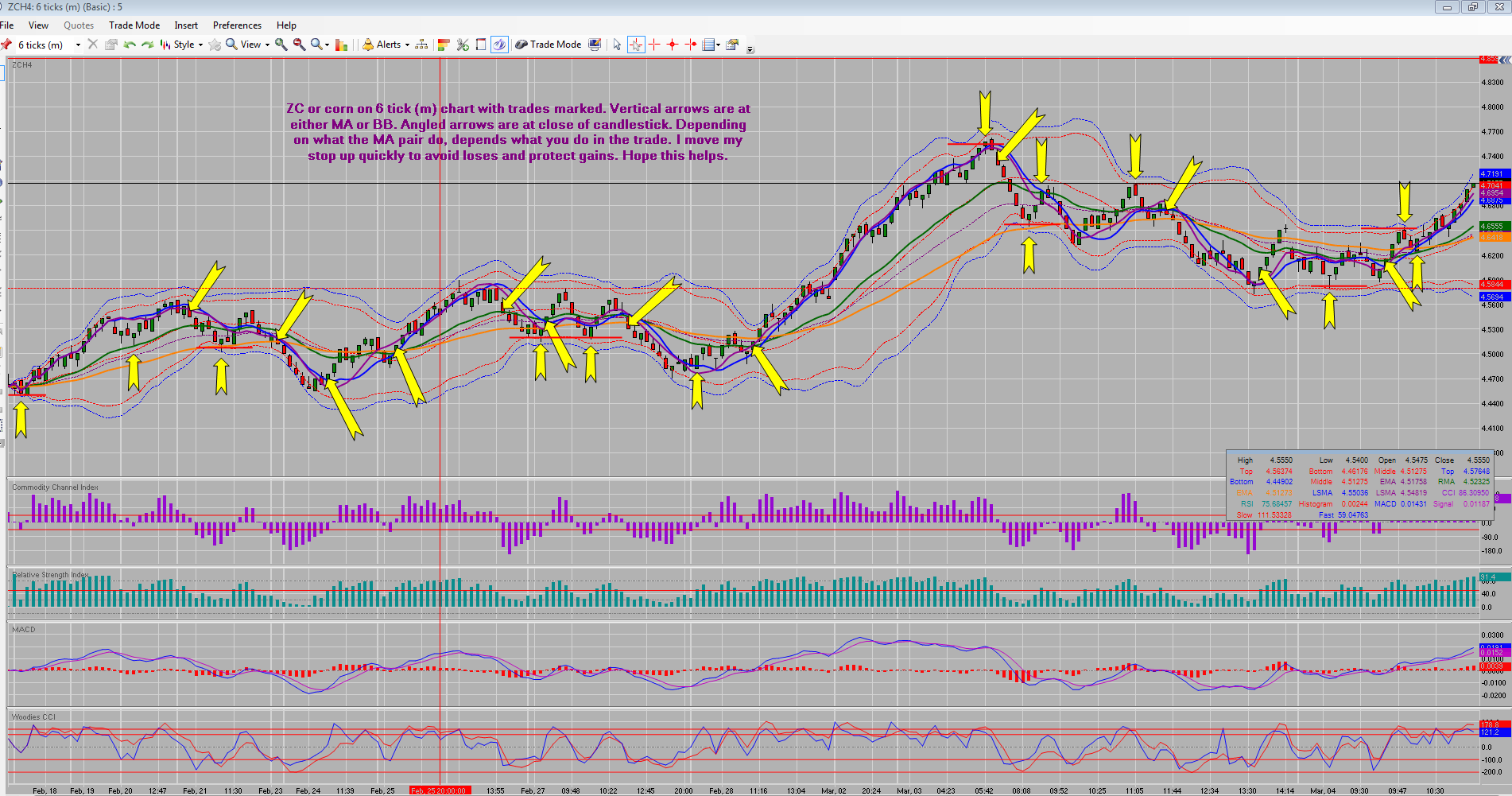Open the Trade Mode menu

click(x=134, y=25)
